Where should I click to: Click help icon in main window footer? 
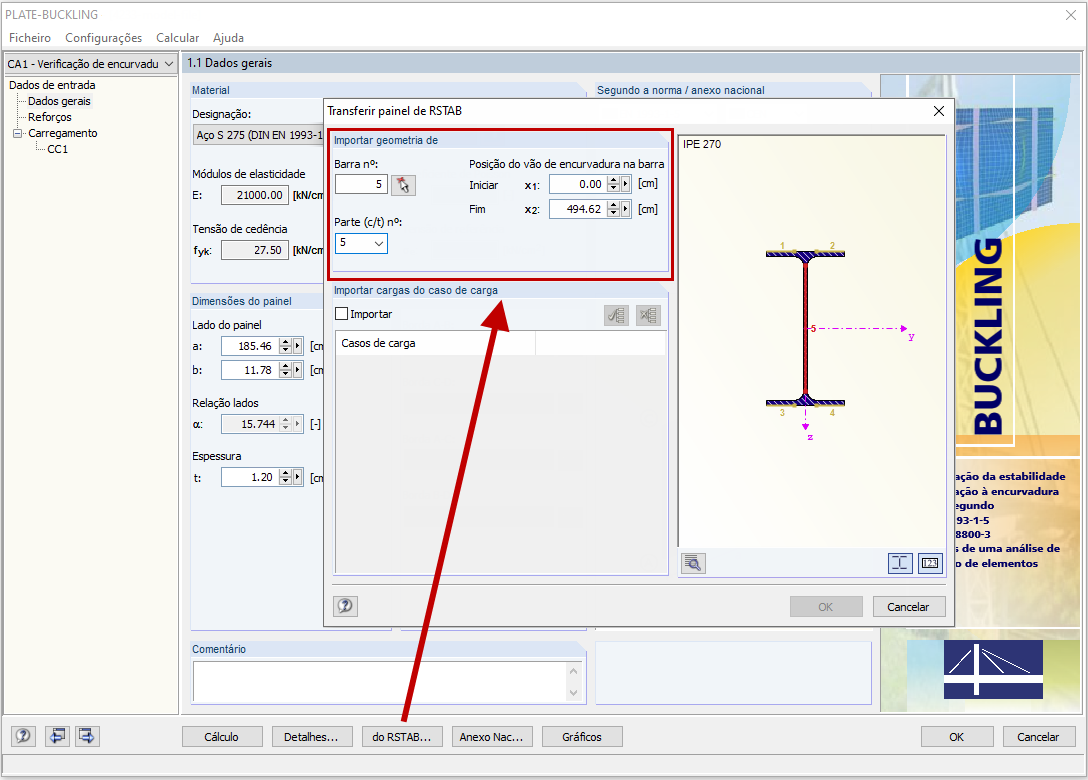(x=23, y=736)
